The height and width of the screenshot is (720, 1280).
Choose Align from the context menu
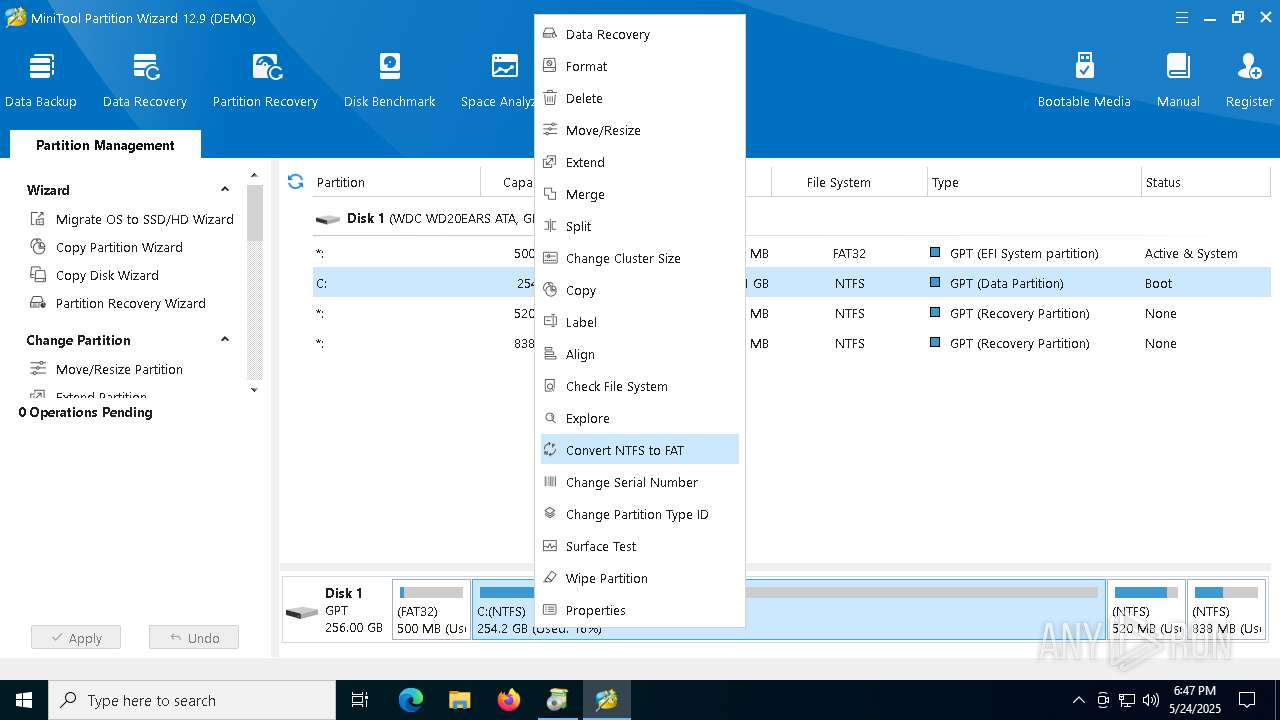(640, 354)
